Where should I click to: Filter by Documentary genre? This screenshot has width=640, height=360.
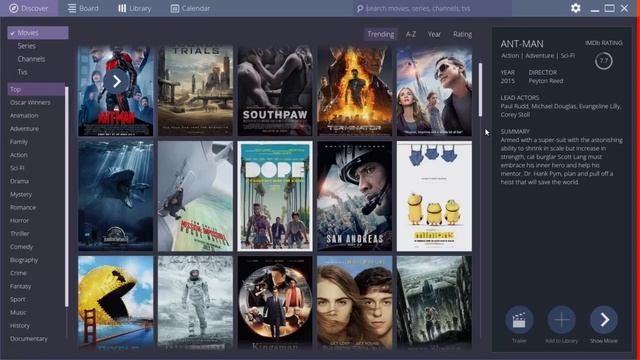click(x=29, y=339)
